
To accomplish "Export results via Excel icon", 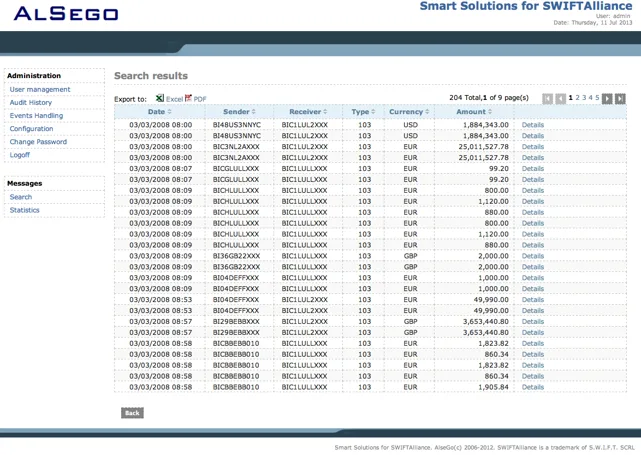I will (160, 98).
